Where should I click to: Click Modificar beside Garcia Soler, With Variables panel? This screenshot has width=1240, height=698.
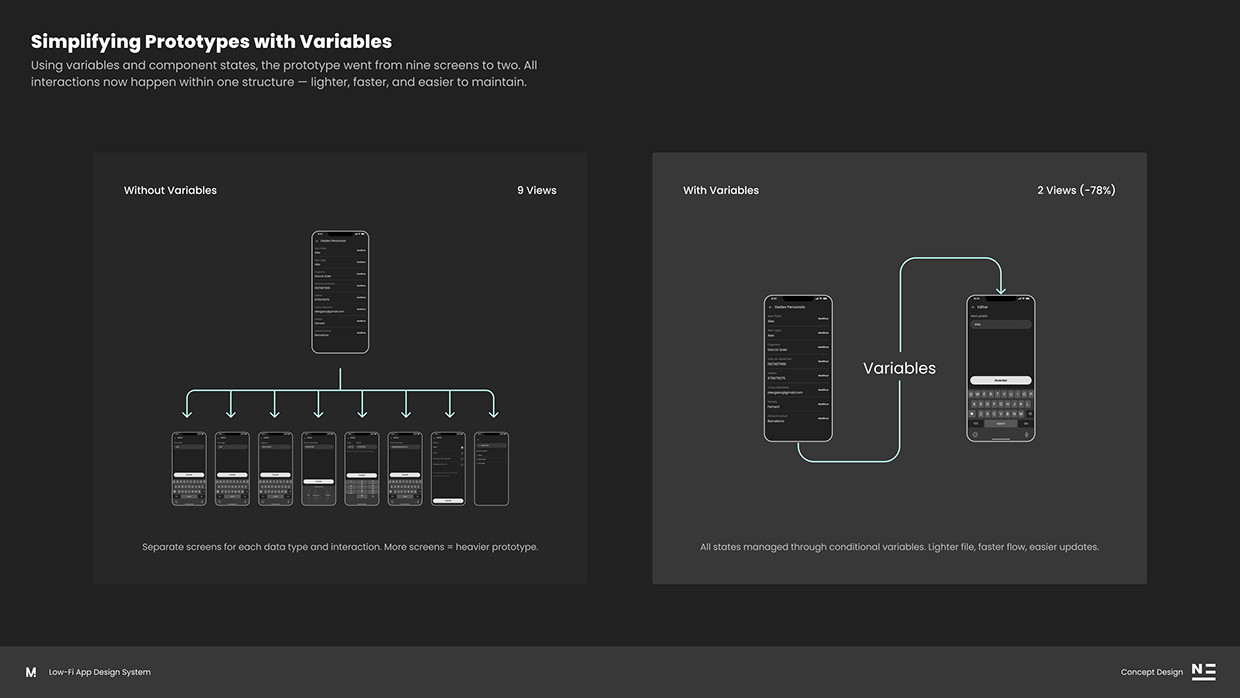823,347
